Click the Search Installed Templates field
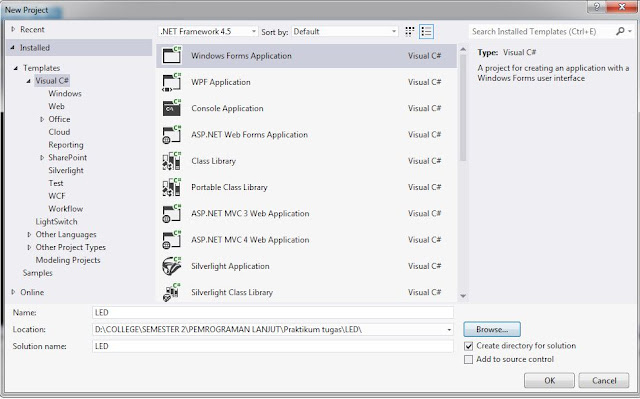The image size is (640, 399). click(542, 31)
